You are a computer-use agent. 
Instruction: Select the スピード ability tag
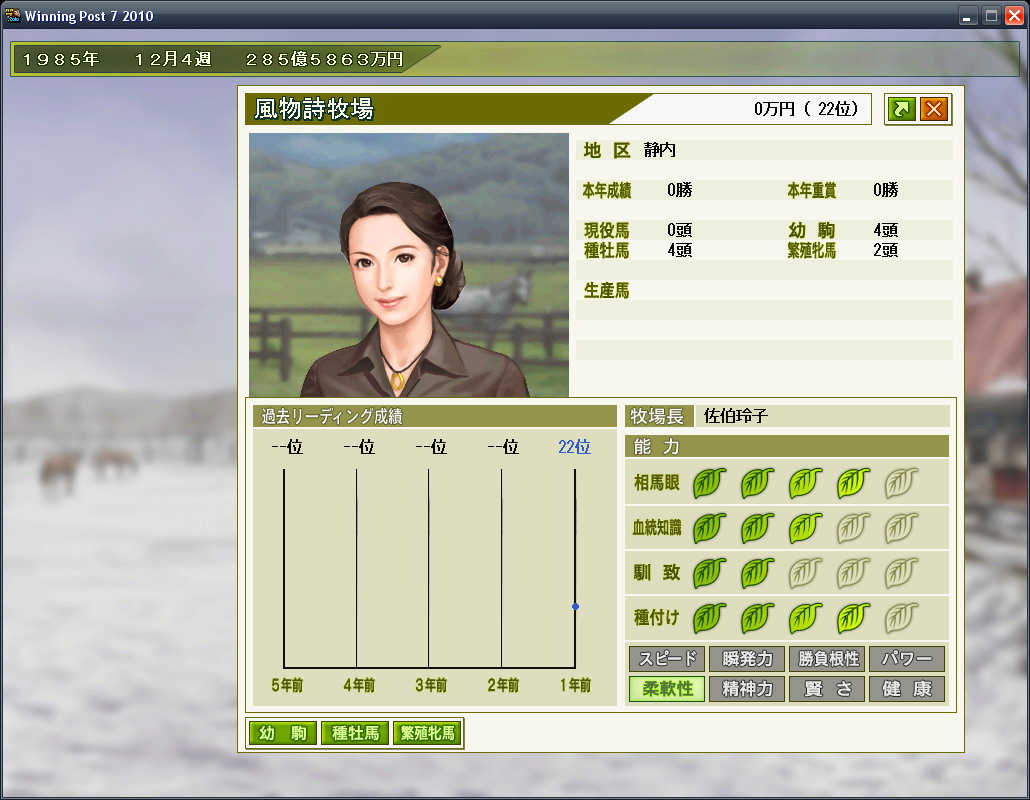(667, 659)
